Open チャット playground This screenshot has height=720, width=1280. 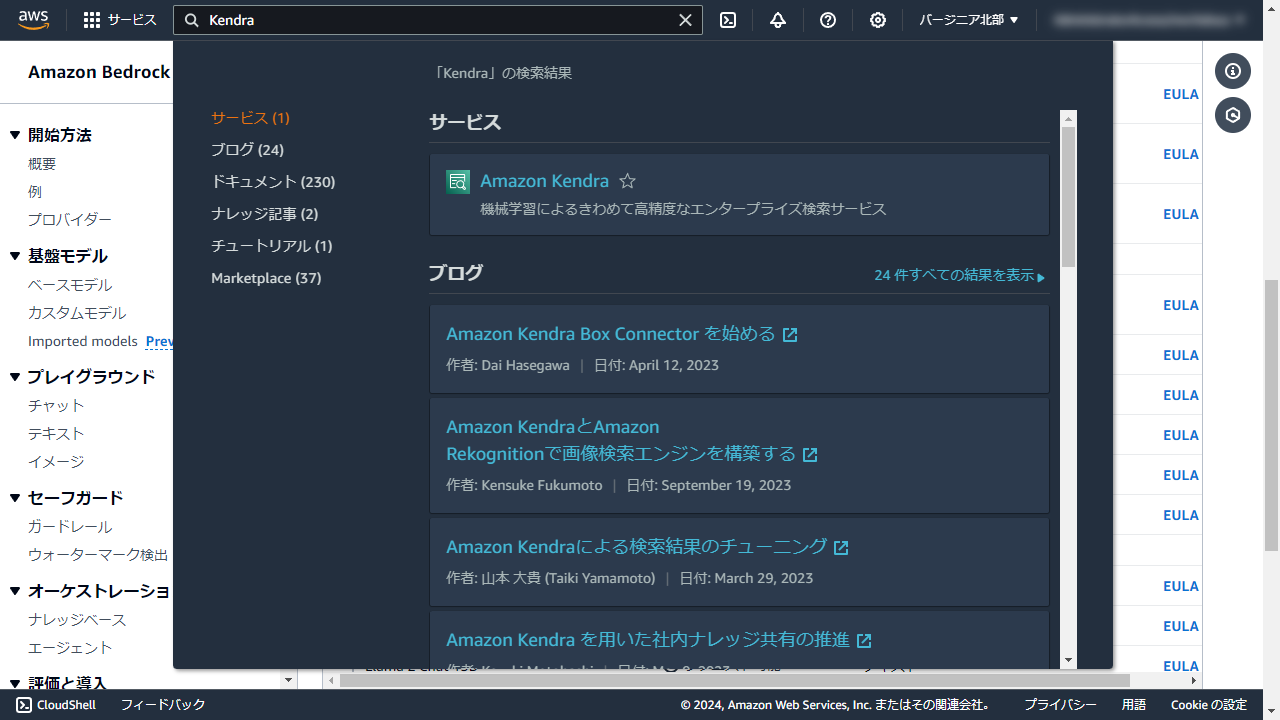click(x=56, y=406)
